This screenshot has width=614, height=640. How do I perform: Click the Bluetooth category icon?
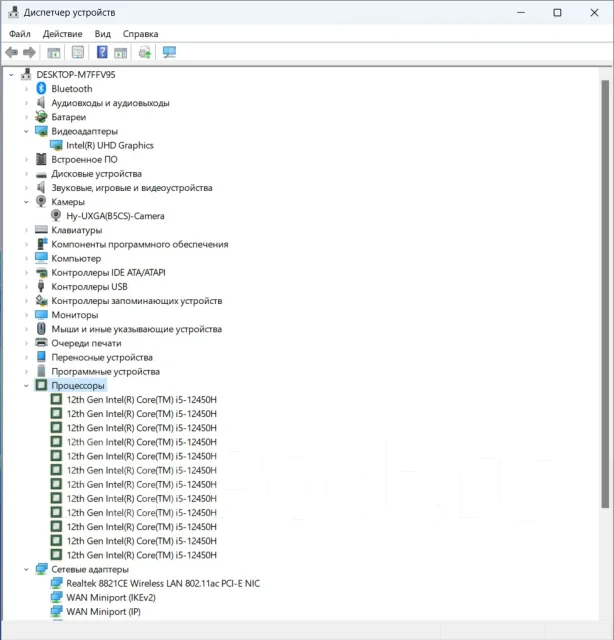click(41, 89)
